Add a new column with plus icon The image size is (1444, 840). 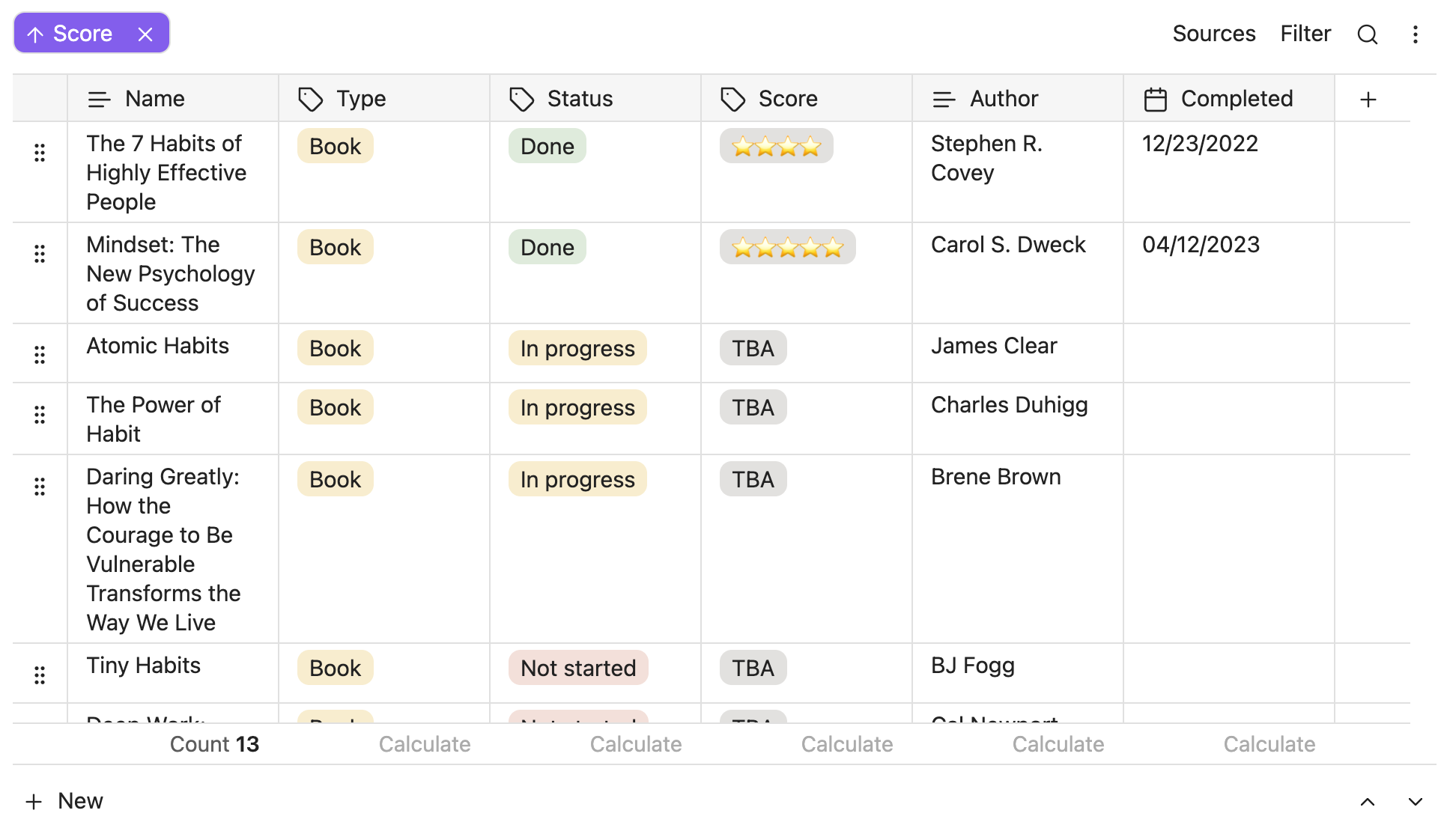pos(1368,100)
